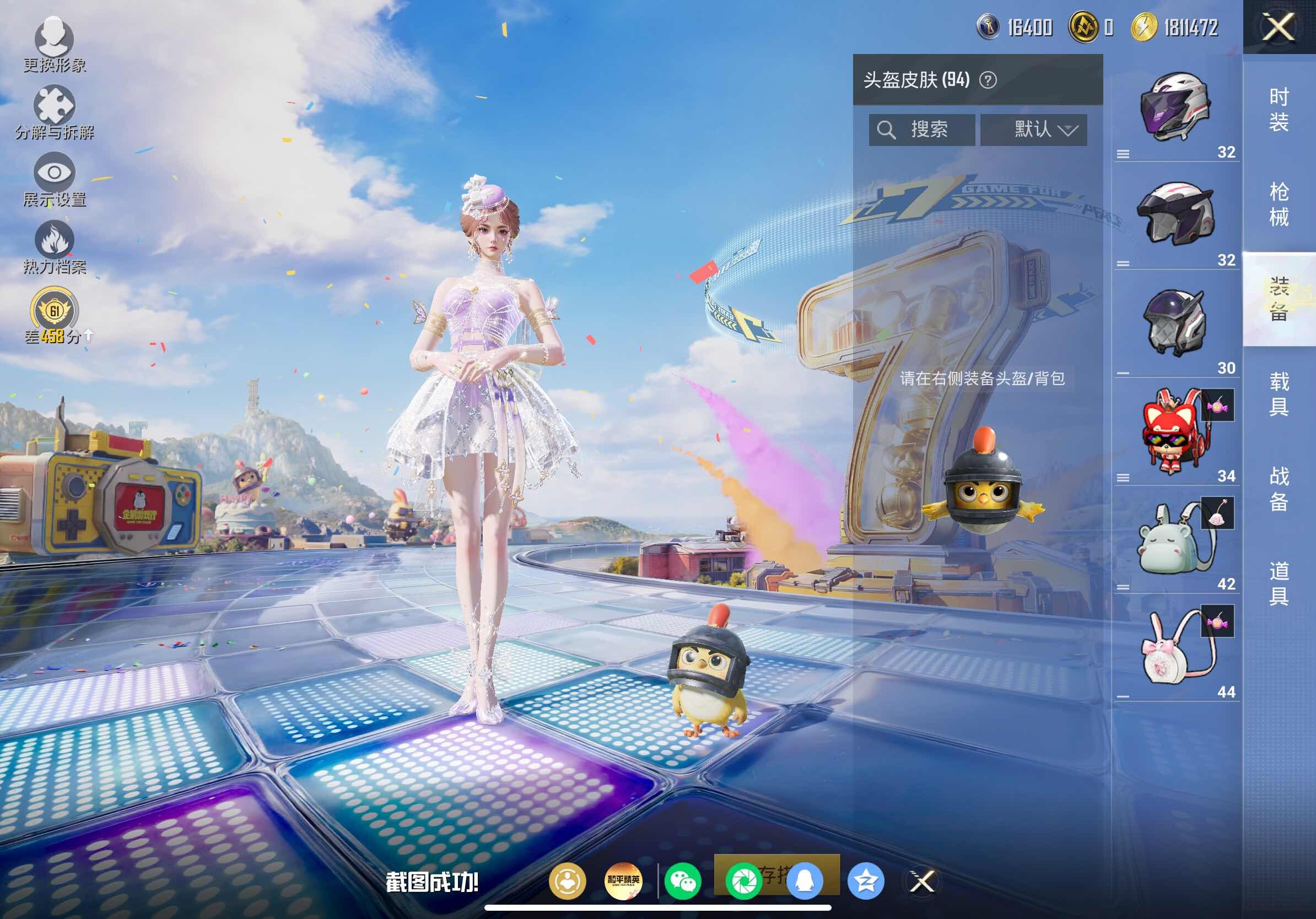Switch to the 时装 tab
This screenshot has width=1316, height=919.
[1279, 109]
